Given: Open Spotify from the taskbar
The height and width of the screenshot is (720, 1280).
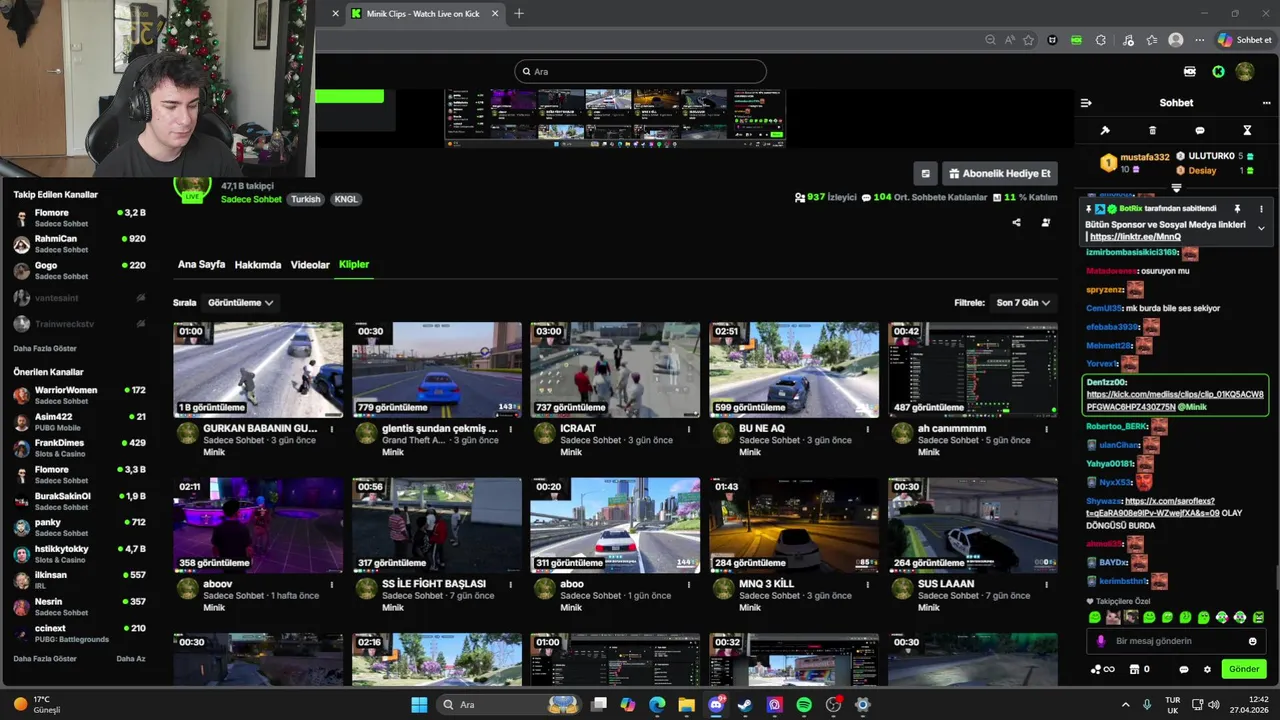Looking at the screenshot, I should (x=804, y=704).
